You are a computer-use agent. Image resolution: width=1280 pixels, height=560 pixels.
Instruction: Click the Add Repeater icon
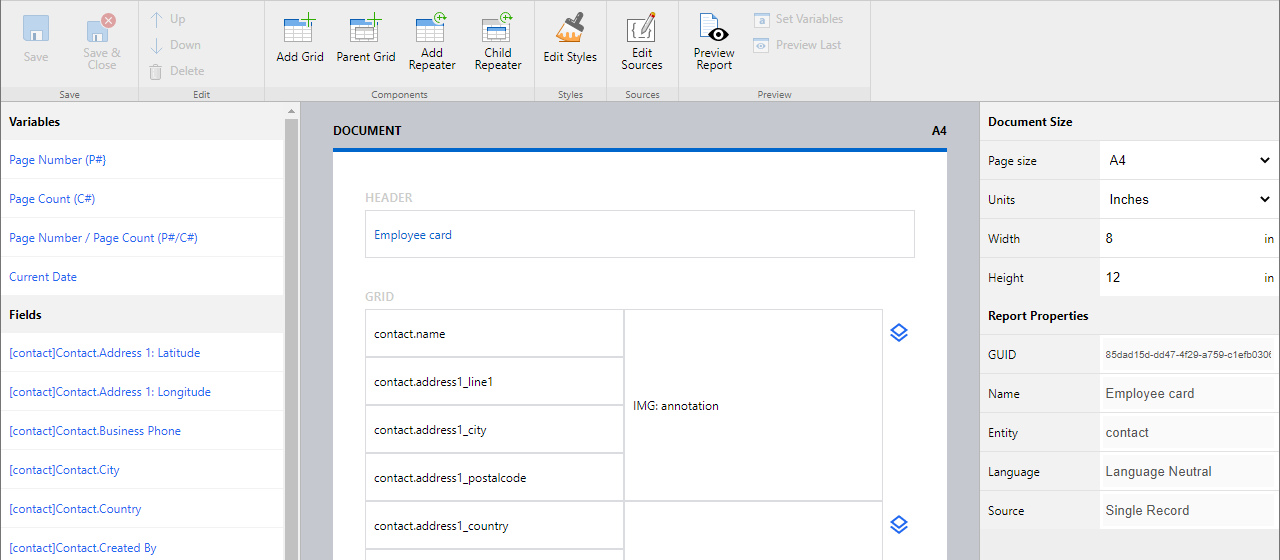[x=431, y=28]
